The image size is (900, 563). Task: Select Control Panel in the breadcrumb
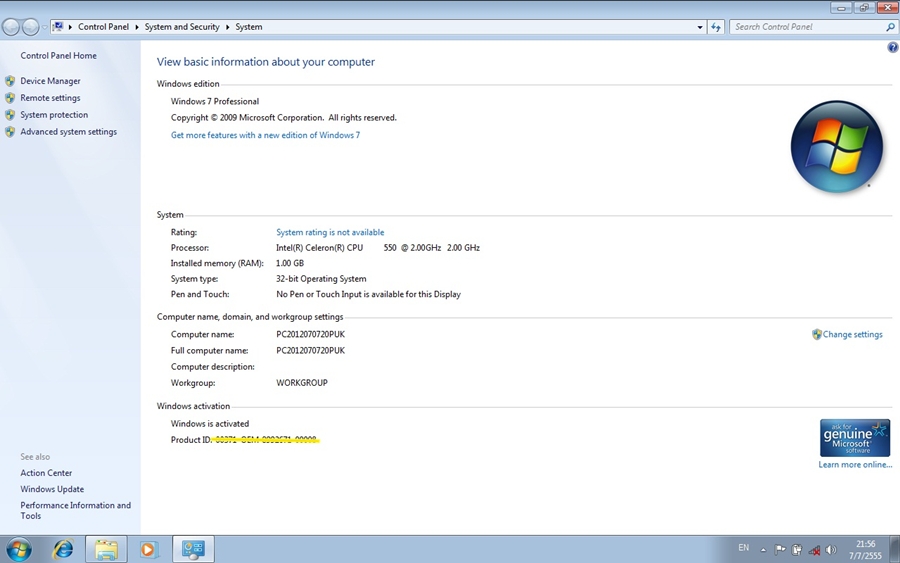click(x=103, y=27)
